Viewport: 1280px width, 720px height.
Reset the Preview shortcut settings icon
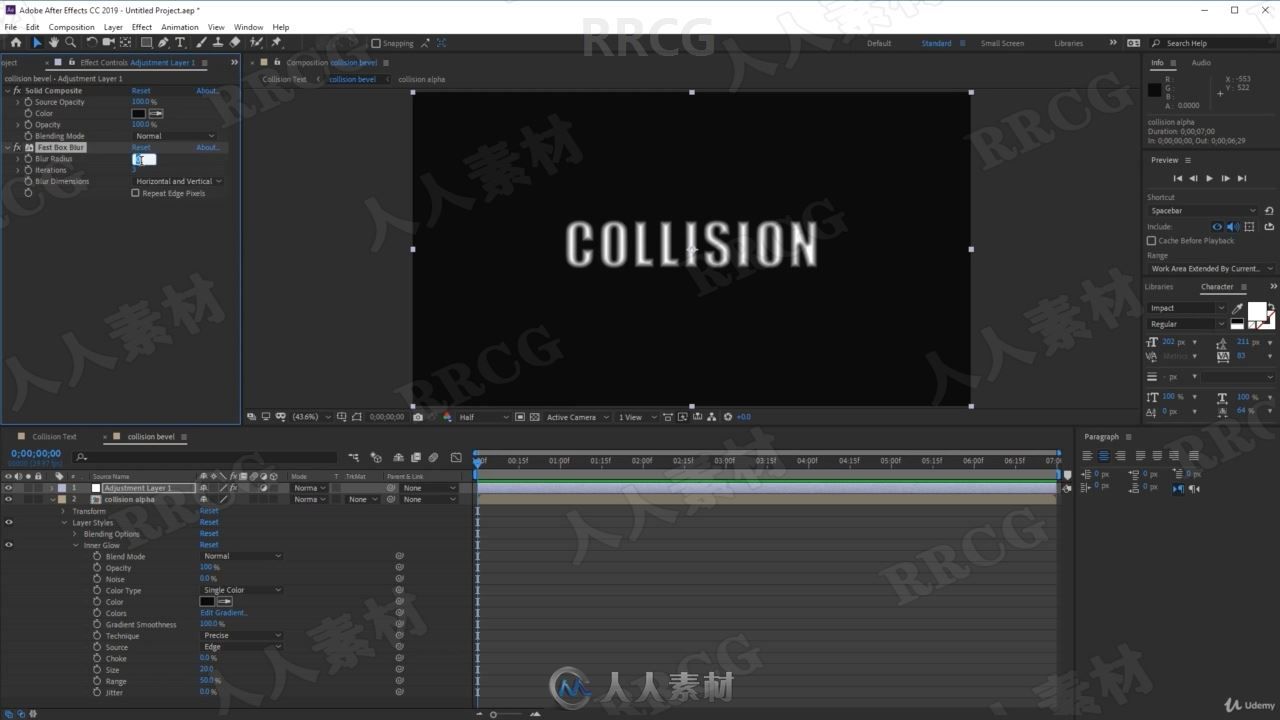point(1269,211)
